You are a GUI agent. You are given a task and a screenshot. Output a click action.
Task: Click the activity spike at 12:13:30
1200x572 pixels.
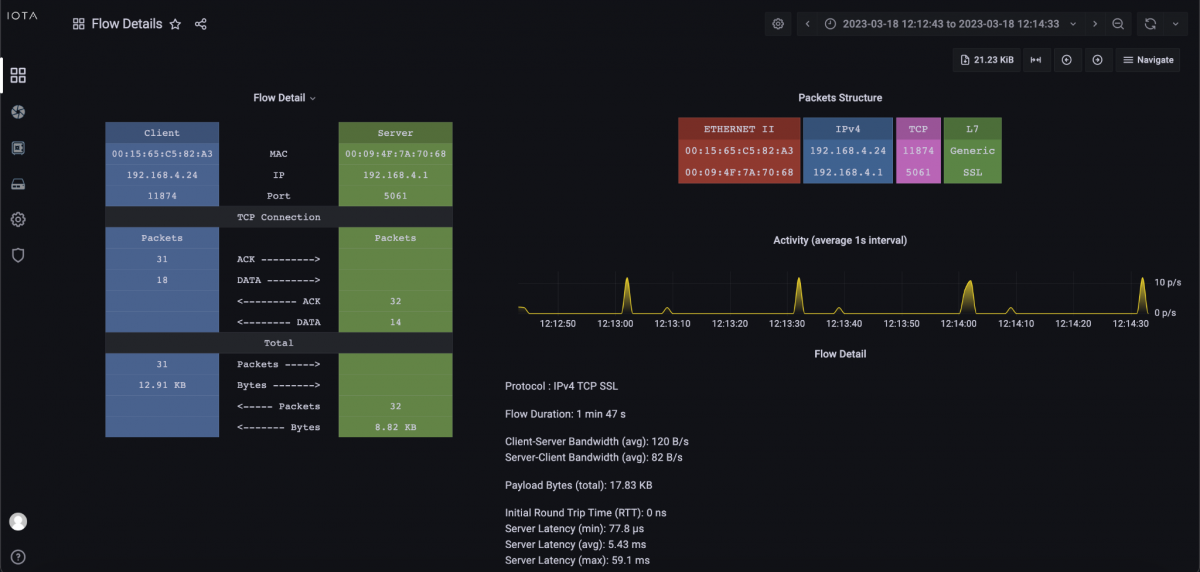[798, 295]
